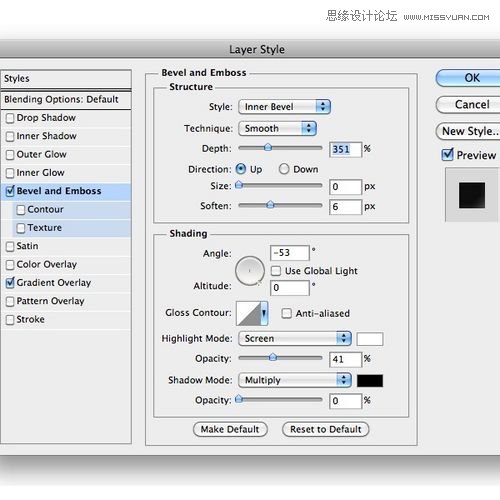
Task: Enable the Pattern Overlay checkbox
Action: (x=10, y=301)
